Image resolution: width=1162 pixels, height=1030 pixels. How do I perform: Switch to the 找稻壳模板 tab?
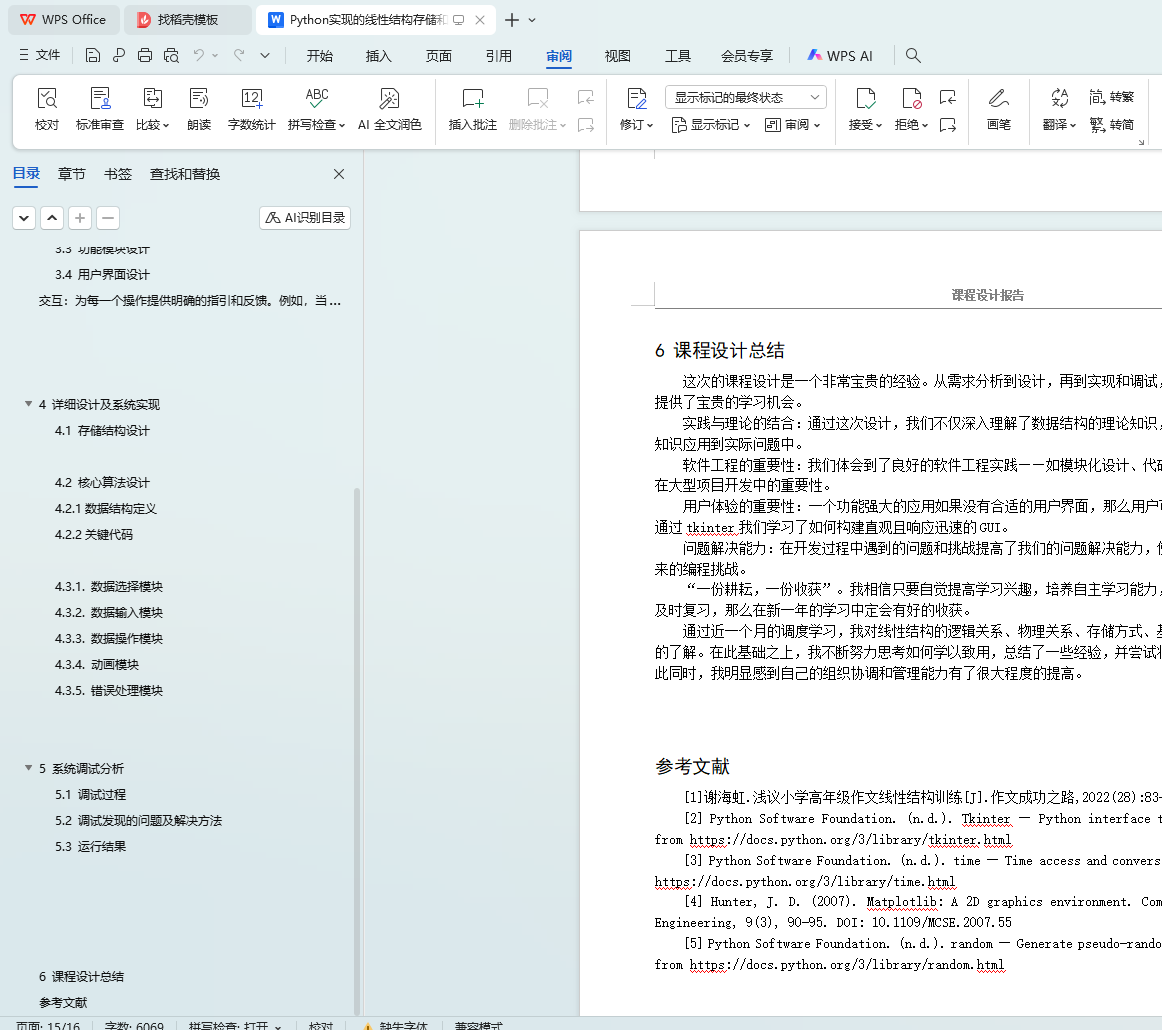coord(187,20)
